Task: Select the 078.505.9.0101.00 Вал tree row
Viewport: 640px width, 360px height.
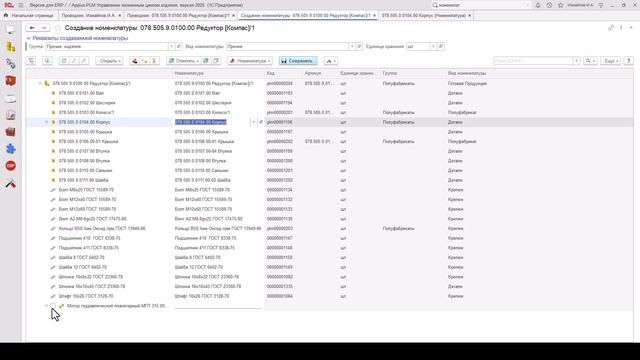Action: (81, 93)
